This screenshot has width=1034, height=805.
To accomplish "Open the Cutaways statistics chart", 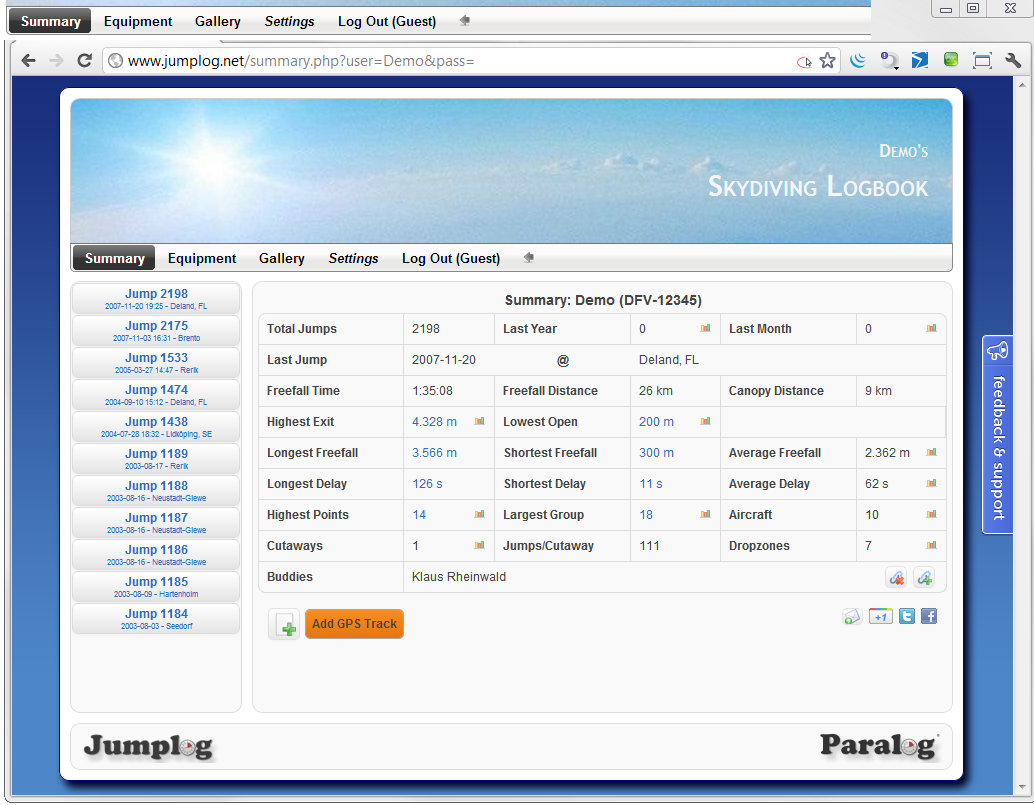I will coord(479,546).
